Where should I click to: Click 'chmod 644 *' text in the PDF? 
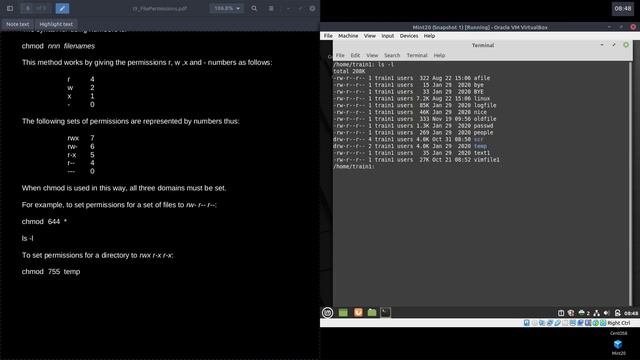44,222
